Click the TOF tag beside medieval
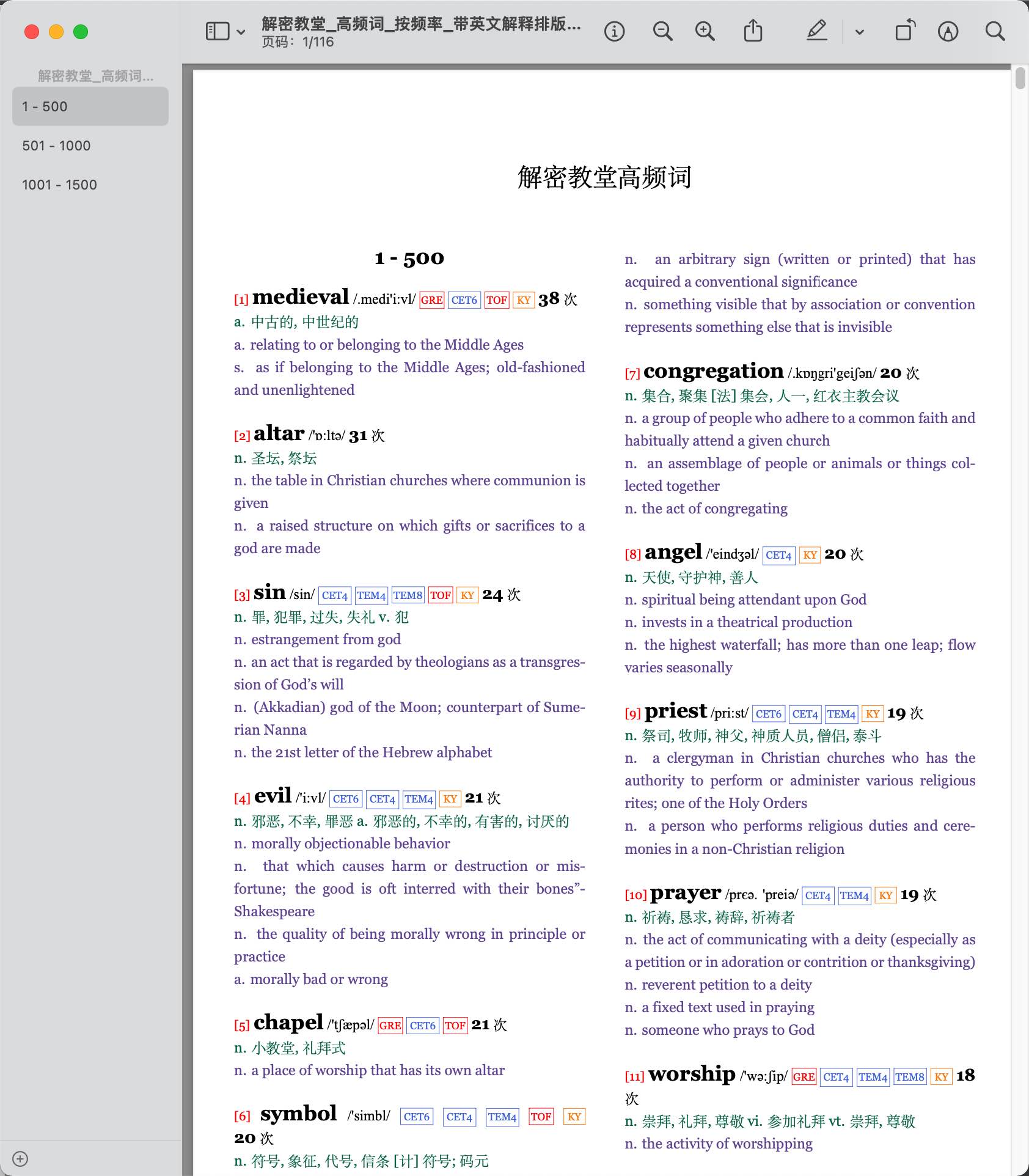Viewport: 1029px width, 1176px height. click(497, 300)
